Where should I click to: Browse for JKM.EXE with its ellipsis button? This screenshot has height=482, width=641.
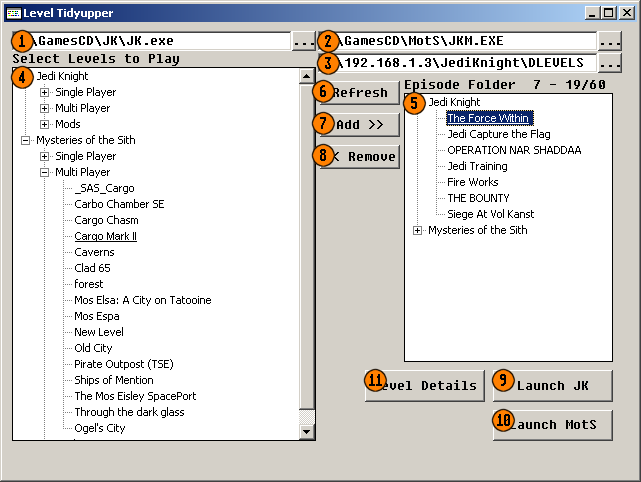610,41
